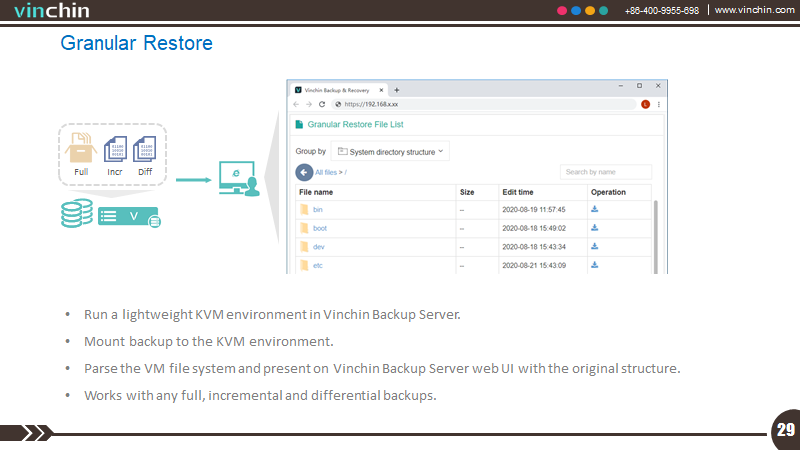Open the bin folder link
This screenshot has width=800, height=450.
click(x=318, y=210)
